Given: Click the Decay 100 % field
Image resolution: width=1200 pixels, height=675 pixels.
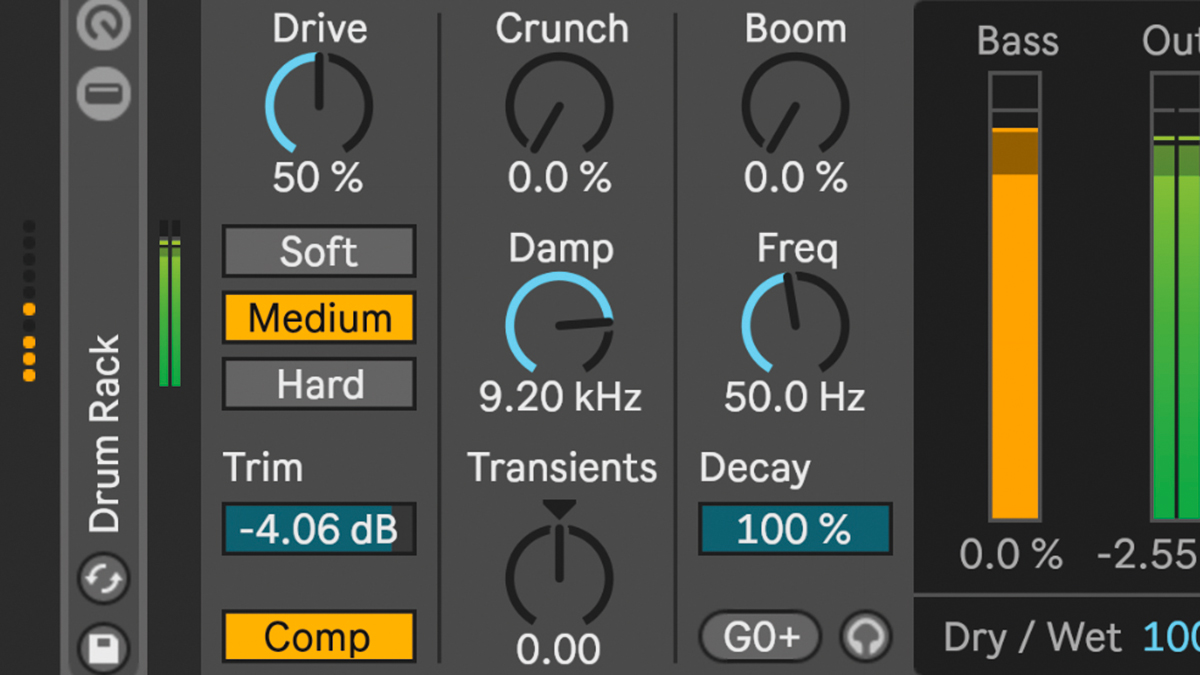Looking at the screenshot, I should point(795,529).
